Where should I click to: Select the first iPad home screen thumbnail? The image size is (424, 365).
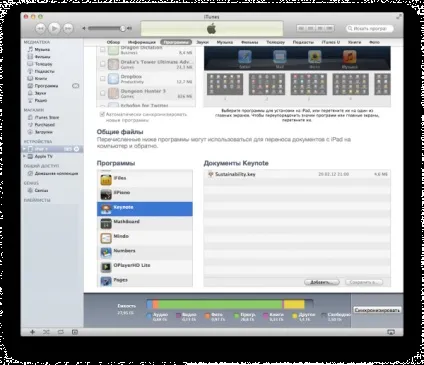pyautogui.click(x=225, y=84)
